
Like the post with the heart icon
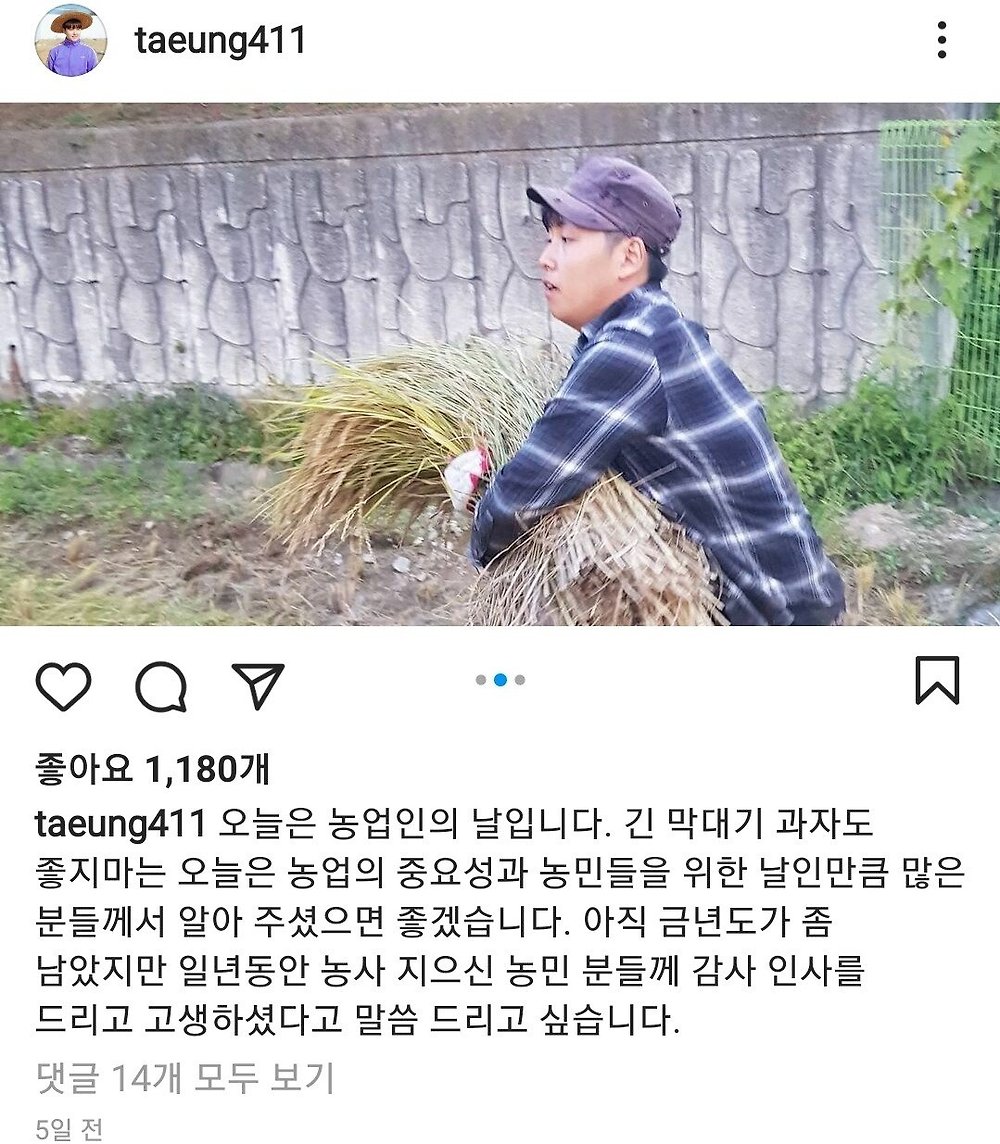(x=63, y=686)
